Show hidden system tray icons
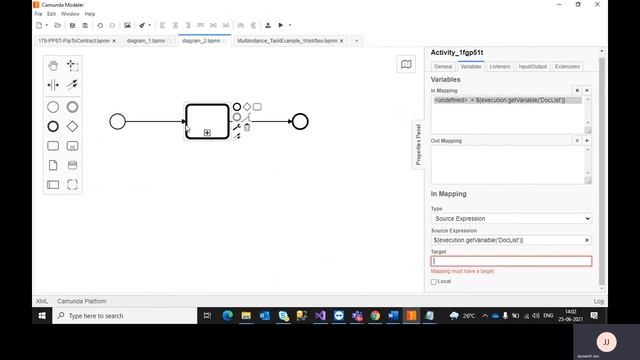Viewport: 640px width, 360px height. point(485,316)
